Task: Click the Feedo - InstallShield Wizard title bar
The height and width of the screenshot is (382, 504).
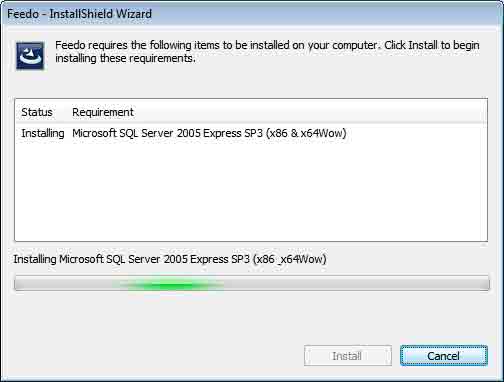Action: tap(252, 14)
